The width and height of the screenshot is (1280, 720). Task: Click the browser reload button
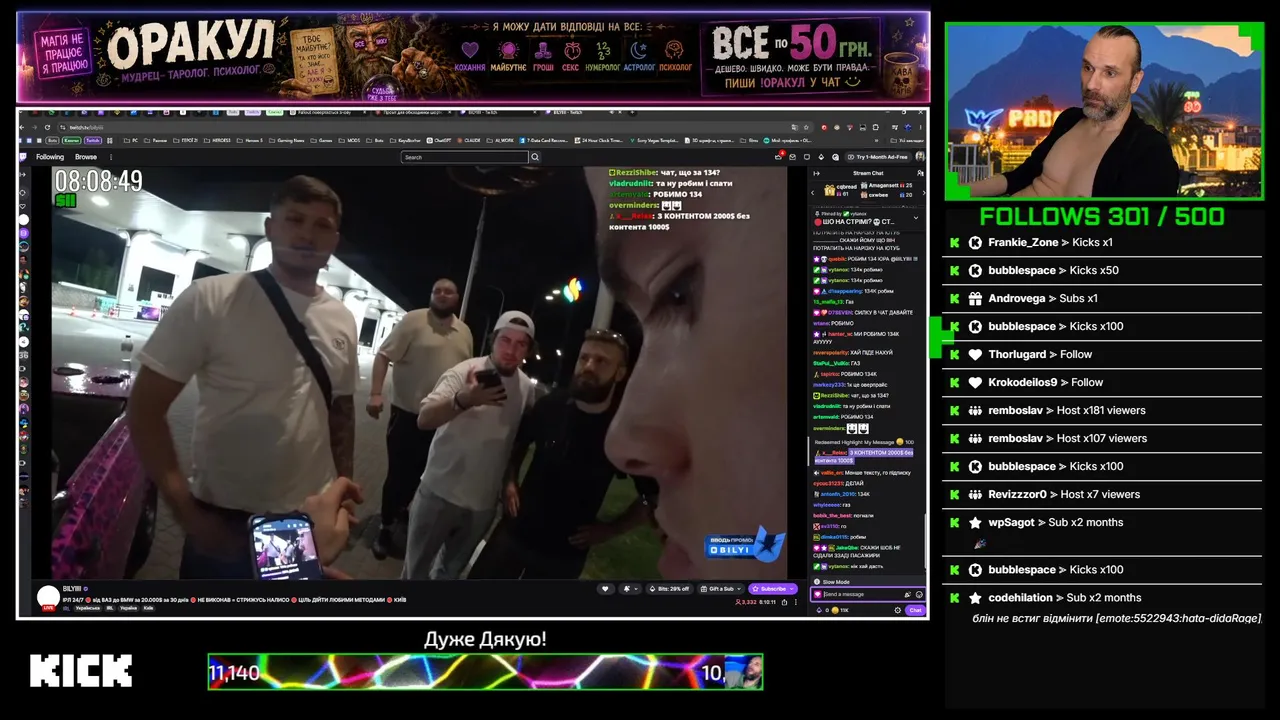48,127
